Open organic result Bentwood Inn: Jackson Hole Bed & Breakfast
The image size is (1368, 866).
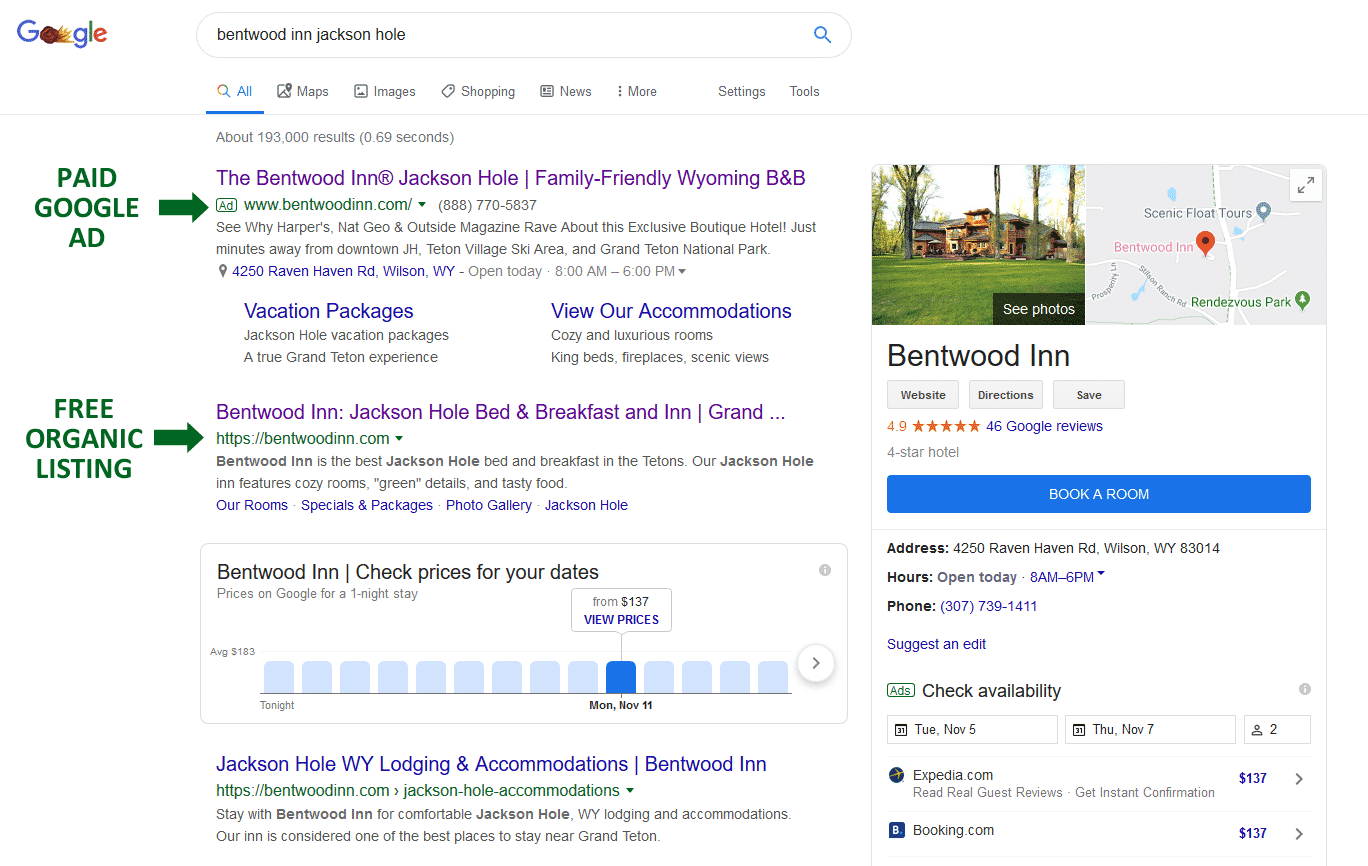500,412
